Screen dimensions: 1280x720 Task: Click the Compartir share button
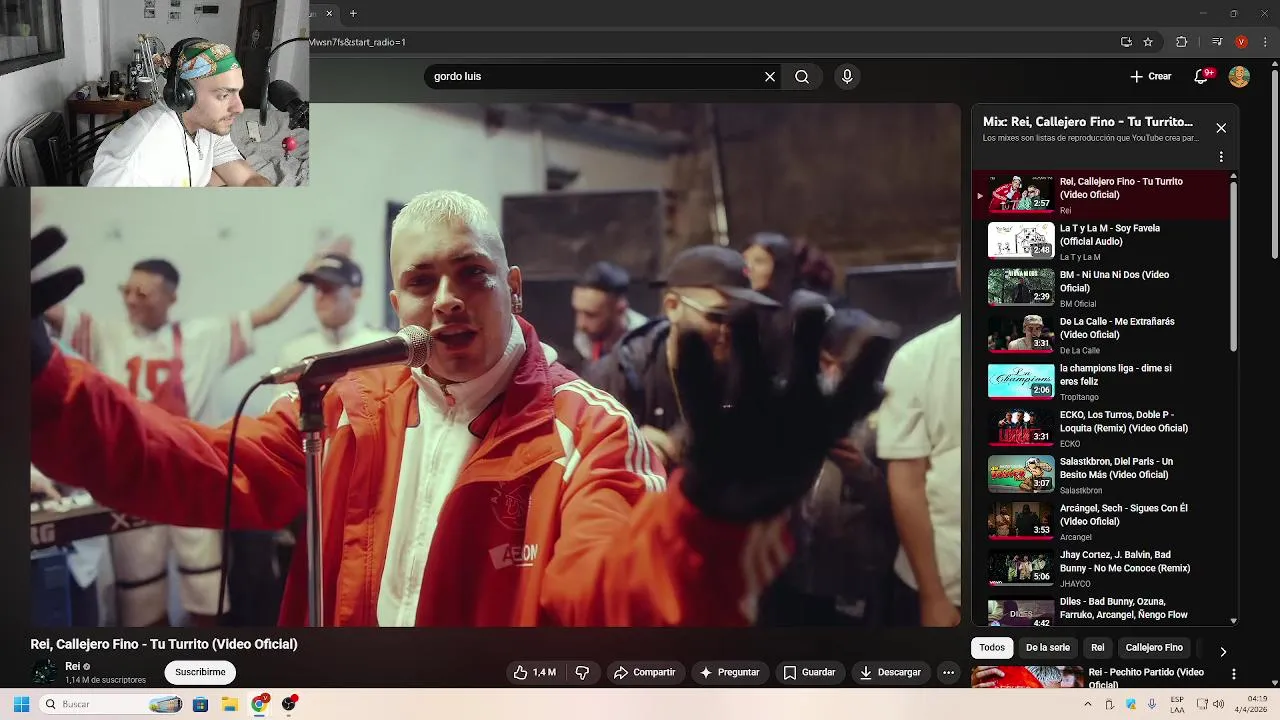pyautogui.click(x=645, y=673)
